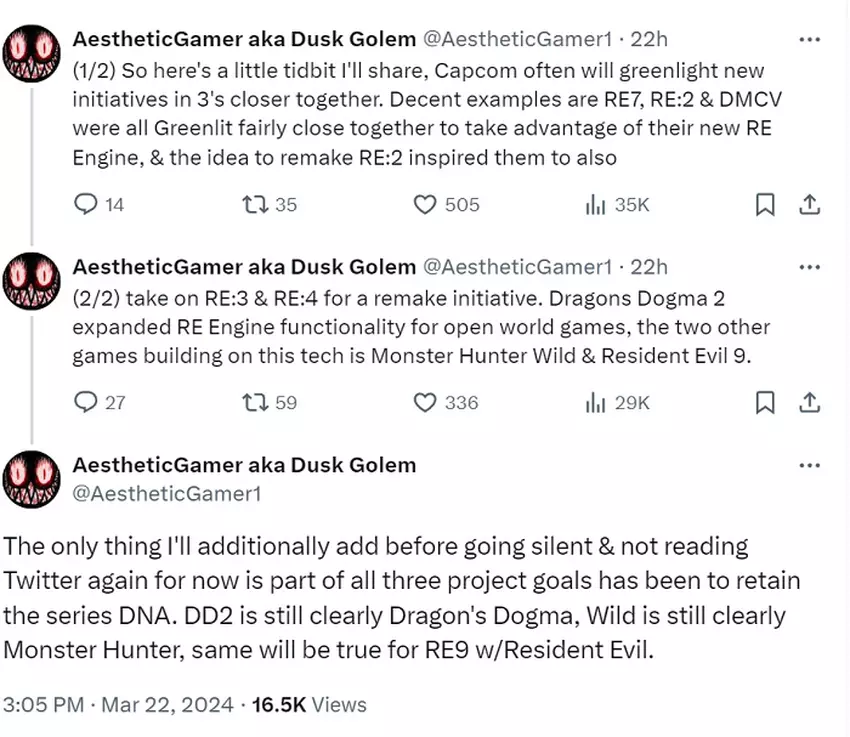Open more options on the main tweet
850x737 pixels.
[811, 466]
